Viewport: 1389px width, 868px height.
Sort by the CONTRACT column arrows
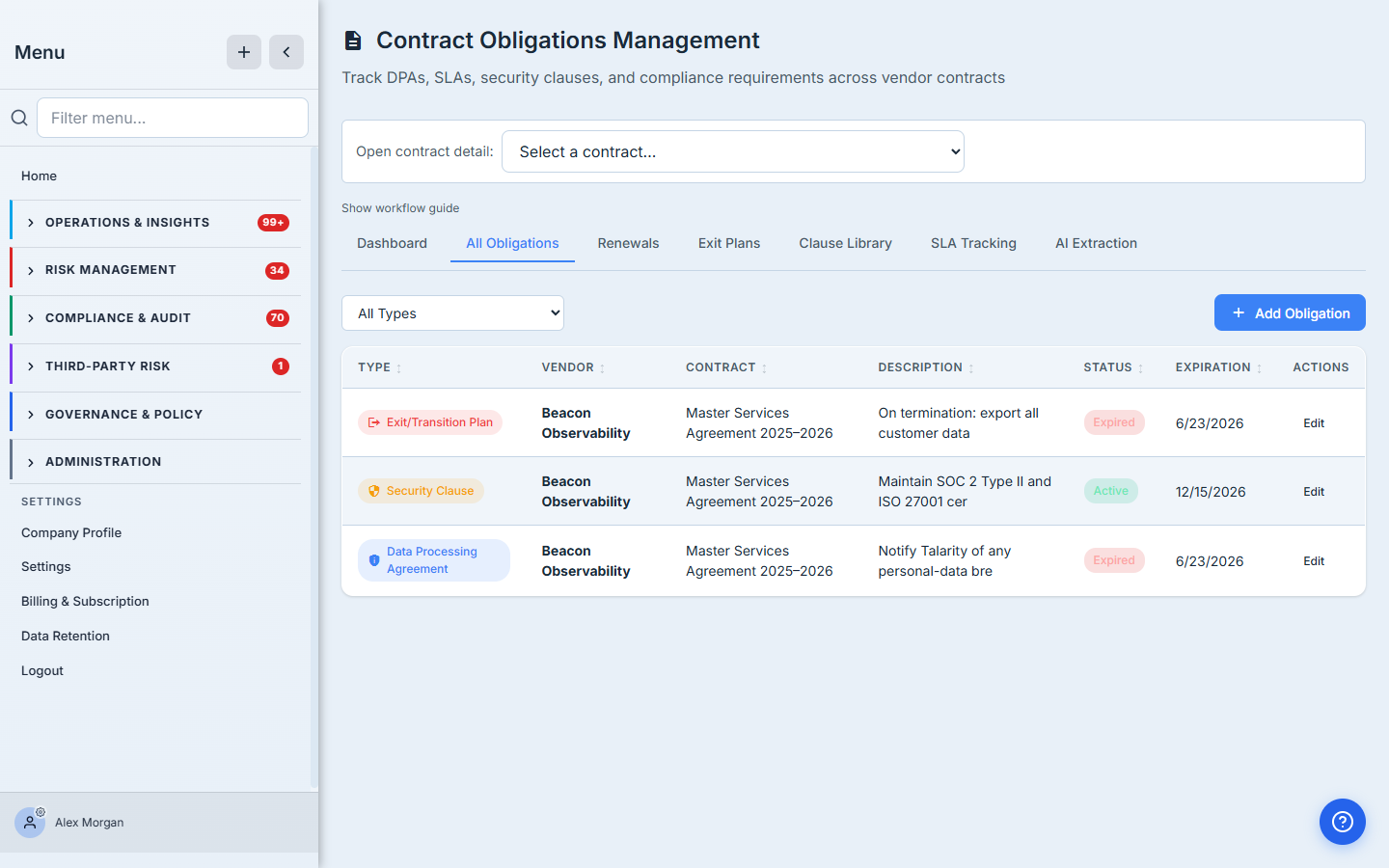coord(764,368)
